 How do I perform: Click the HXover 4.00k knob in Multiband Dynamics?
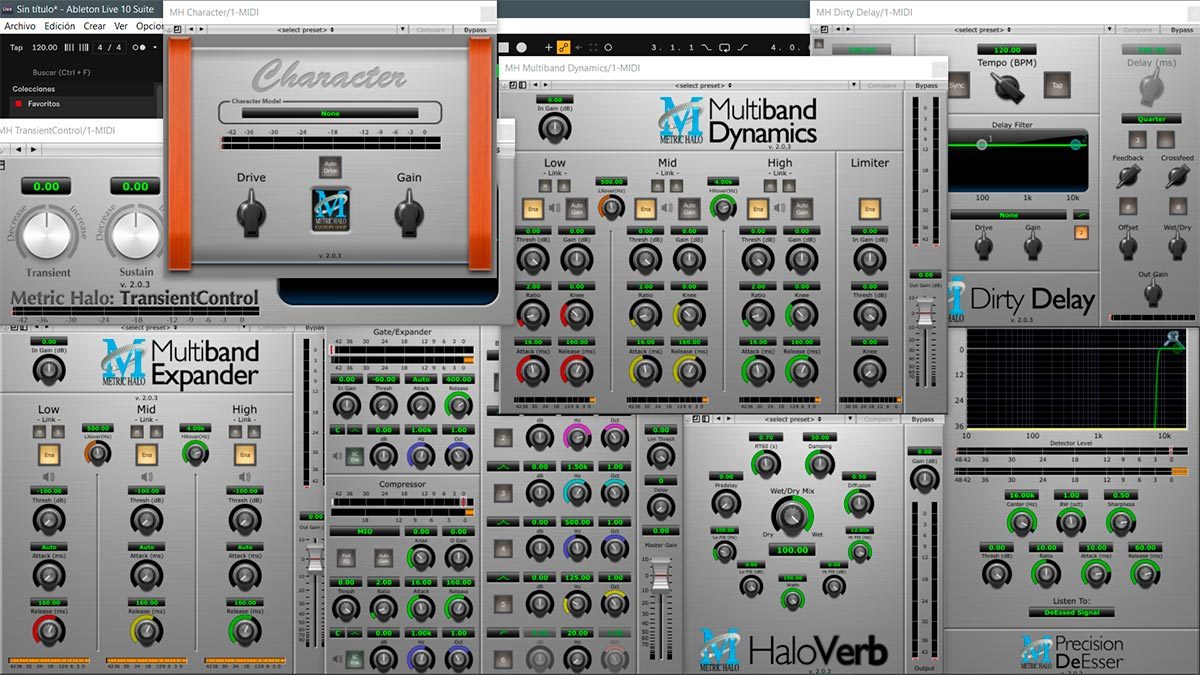722,207
